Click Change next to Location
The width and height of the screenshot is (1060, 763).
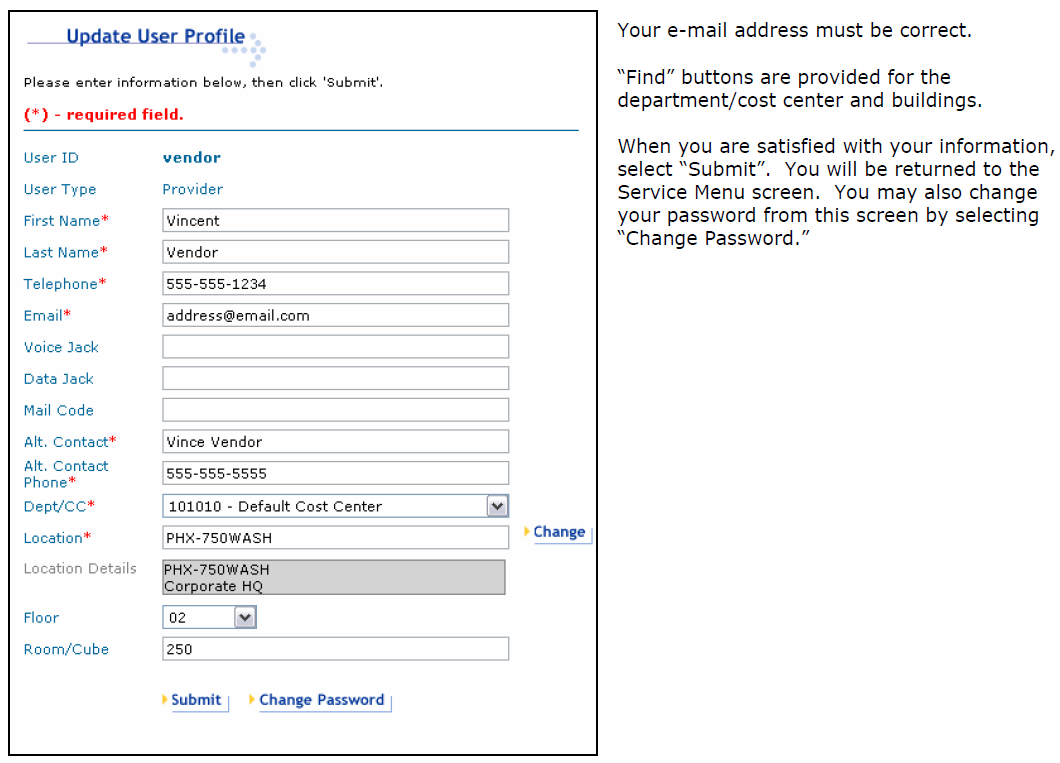click(559, 532)
